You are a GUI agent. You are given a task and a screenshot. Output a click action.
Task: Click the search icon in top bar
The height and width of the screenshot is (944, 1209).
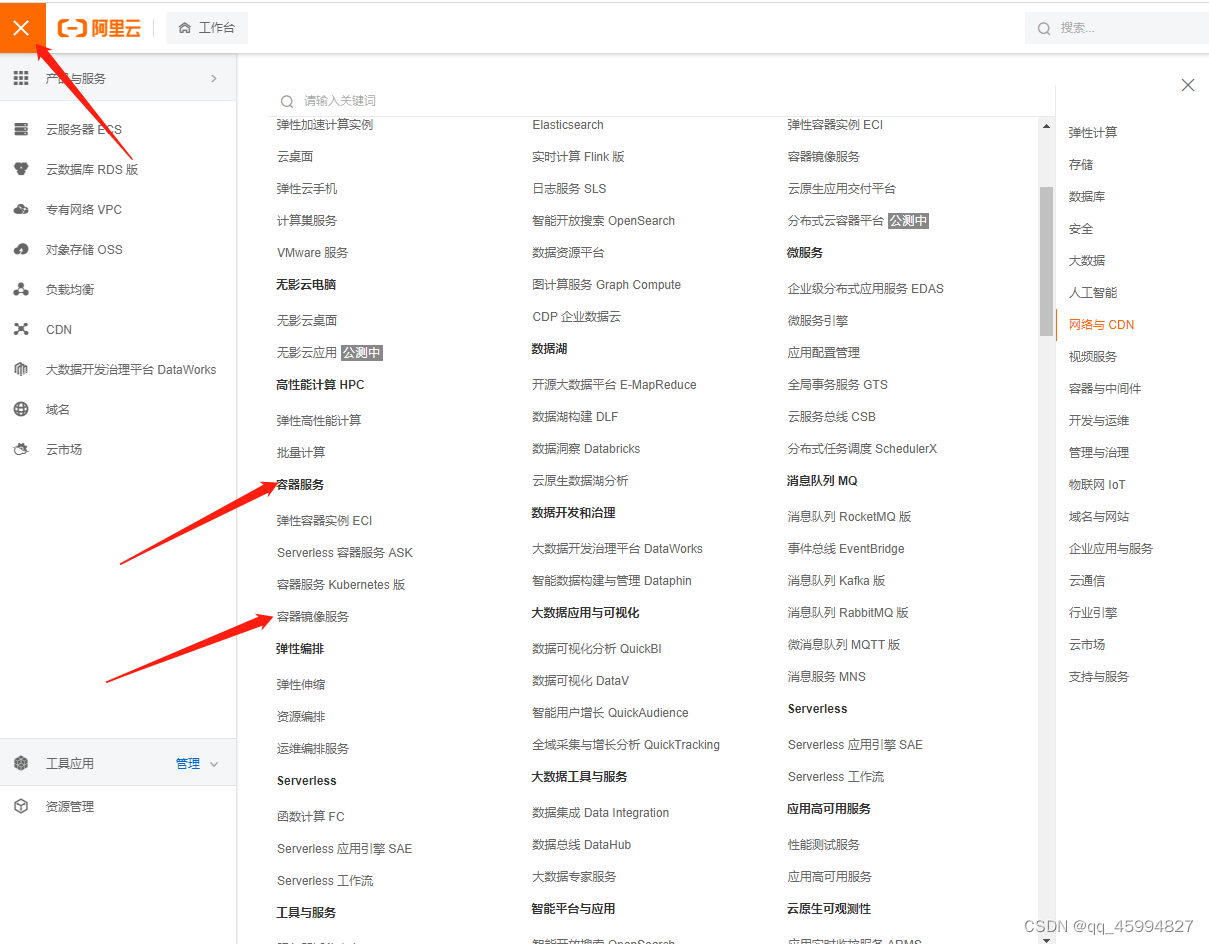pos(1044,29)
